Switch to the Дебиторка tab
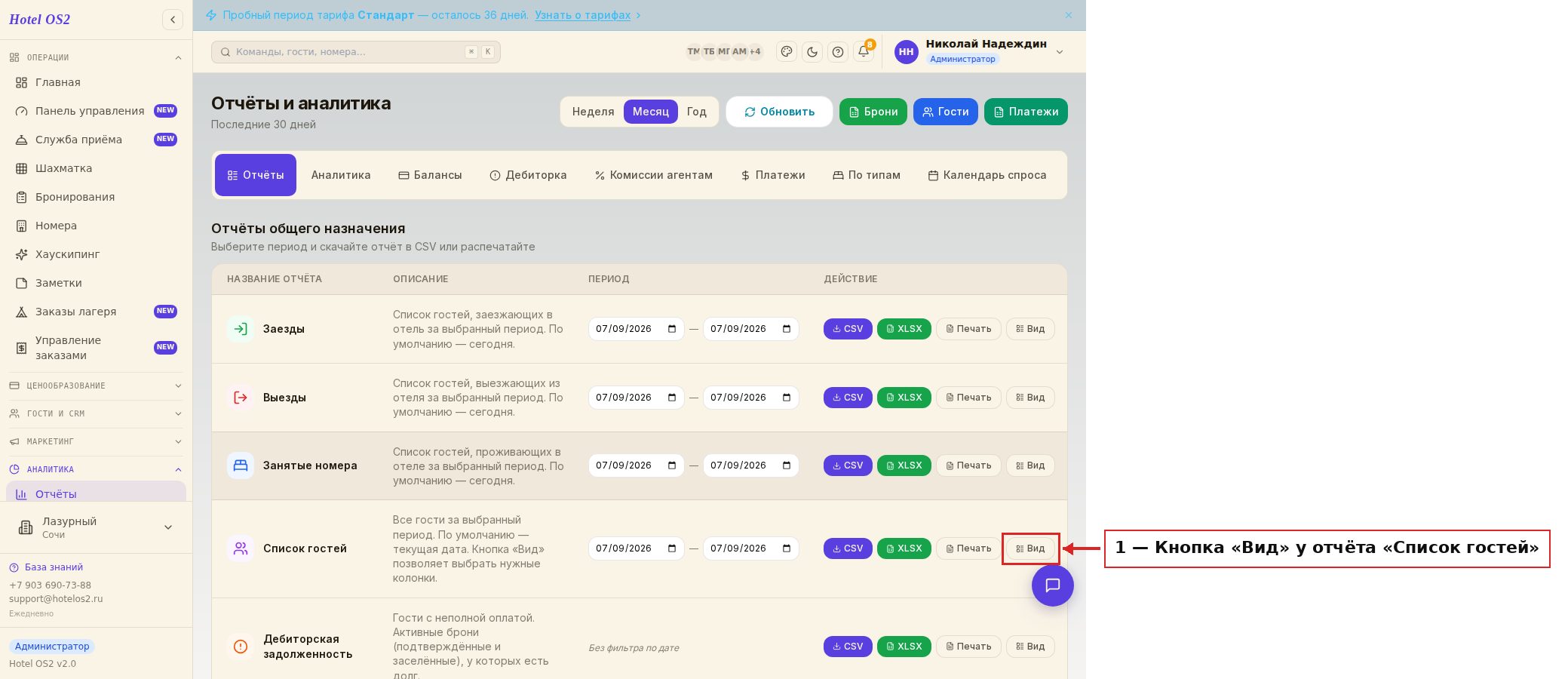The height and width of the screenshot is (679, 1568). pos(528,175)
